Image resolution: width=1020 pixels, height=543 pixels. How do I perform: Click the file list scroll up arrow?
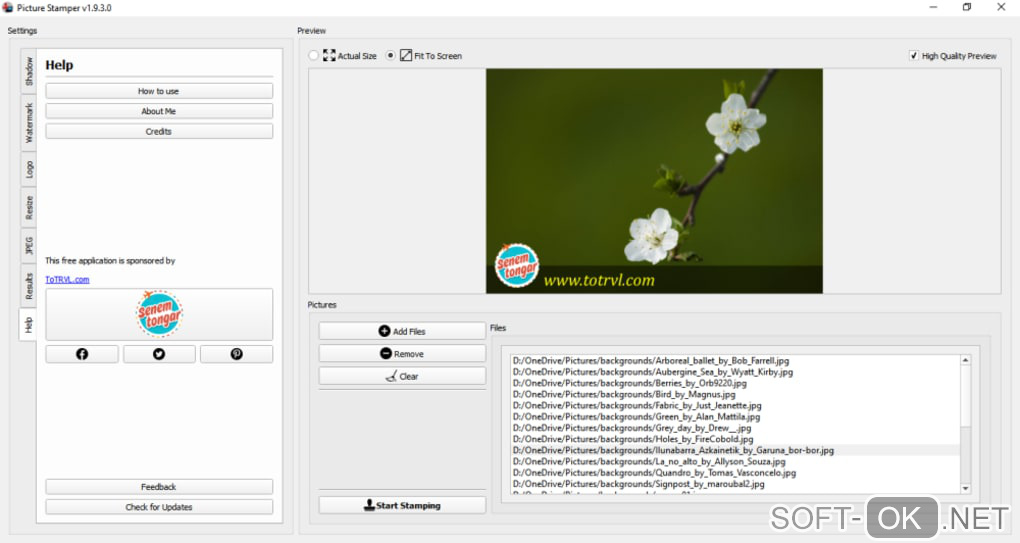[965, 360]
